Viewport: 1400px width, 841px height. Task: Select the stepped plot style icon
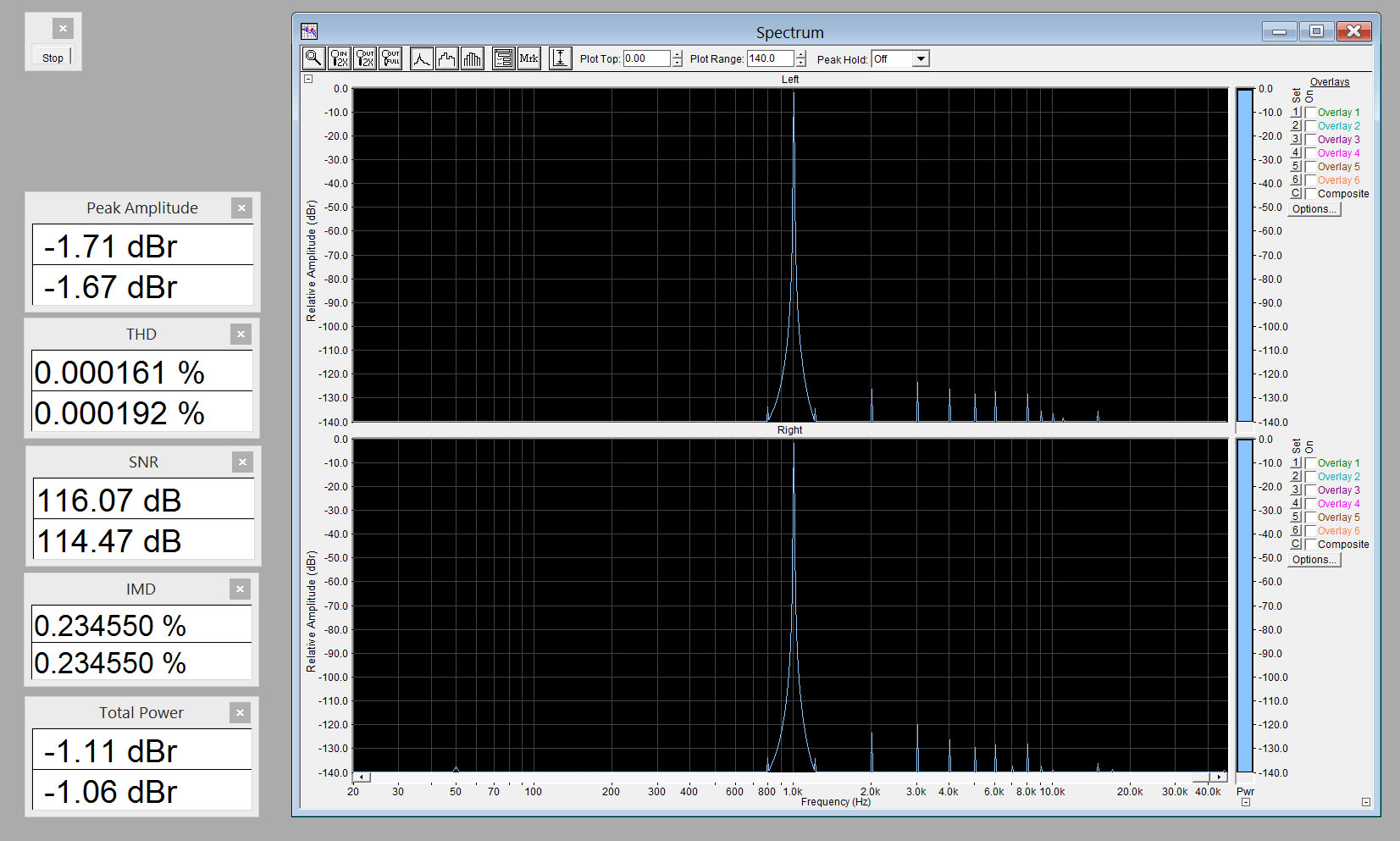pos(446,58)
